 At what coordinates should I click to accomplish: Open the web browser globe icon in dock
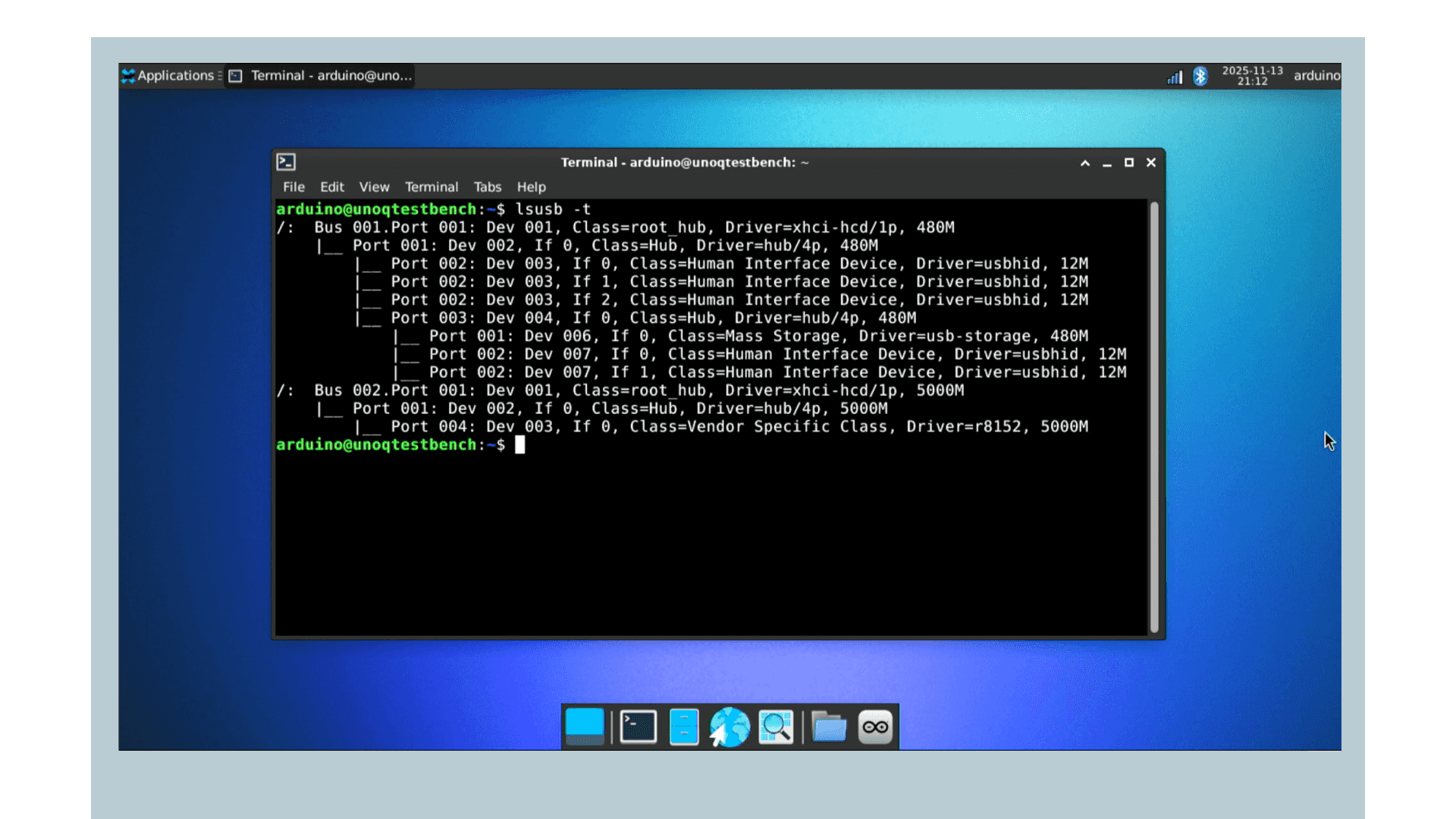[730, 726]
